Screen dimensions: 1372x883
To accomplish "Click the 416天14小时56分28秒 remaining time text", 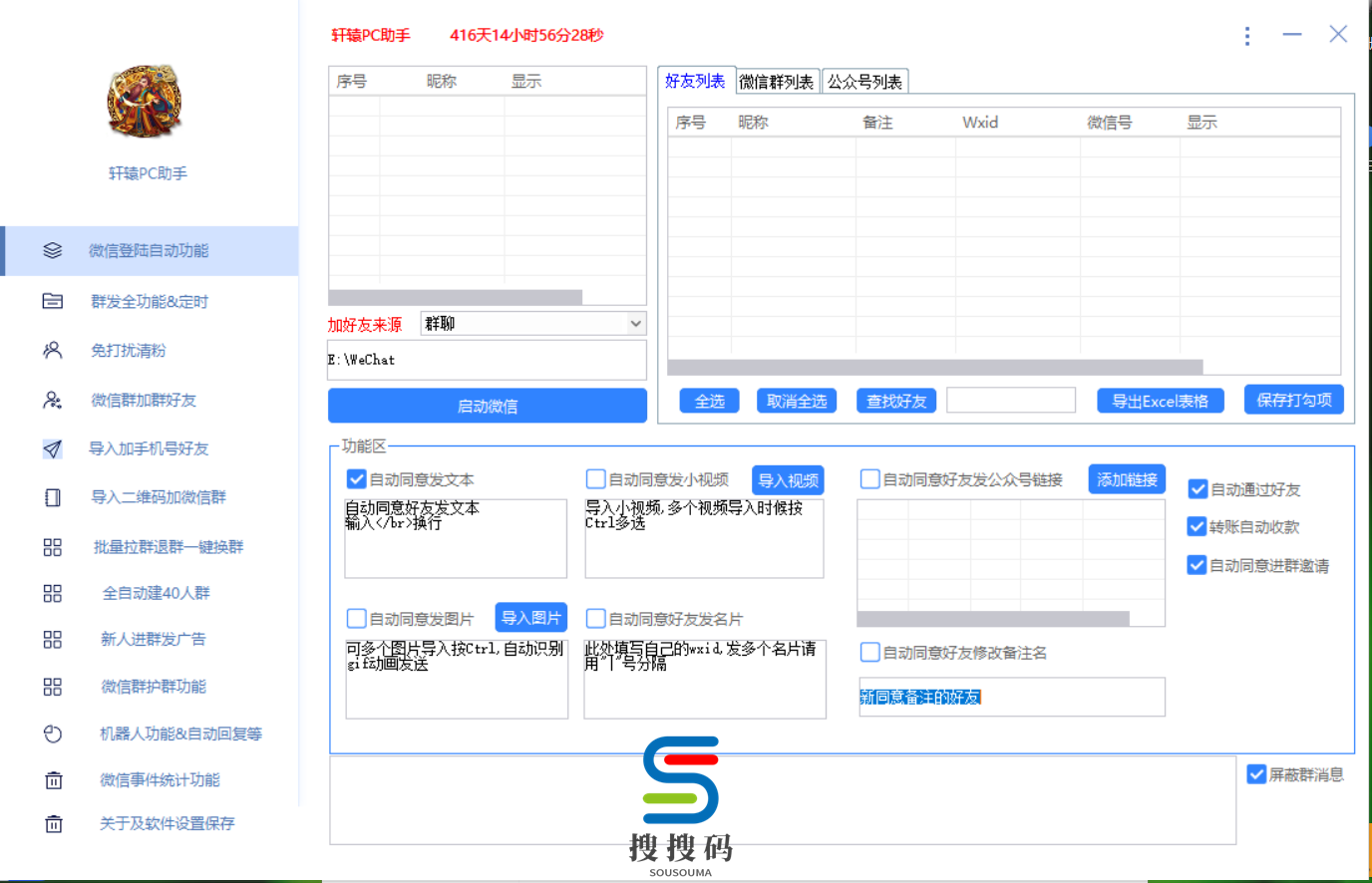I will click(526, 35).
